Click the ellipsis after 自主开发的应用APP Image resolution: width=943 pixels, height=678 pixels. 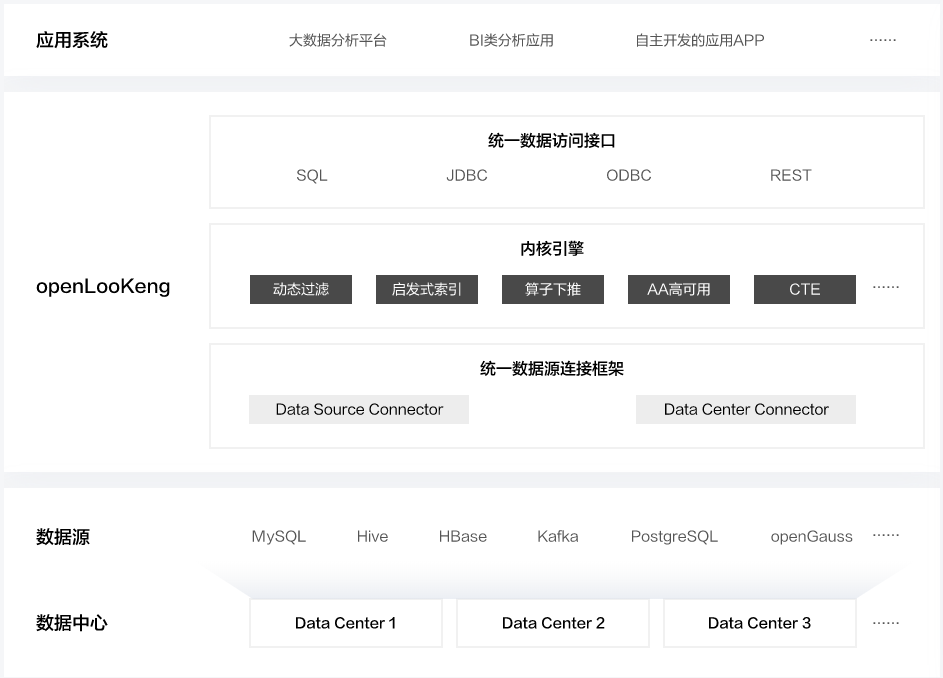pyautogui.click(x=883, y=40)
